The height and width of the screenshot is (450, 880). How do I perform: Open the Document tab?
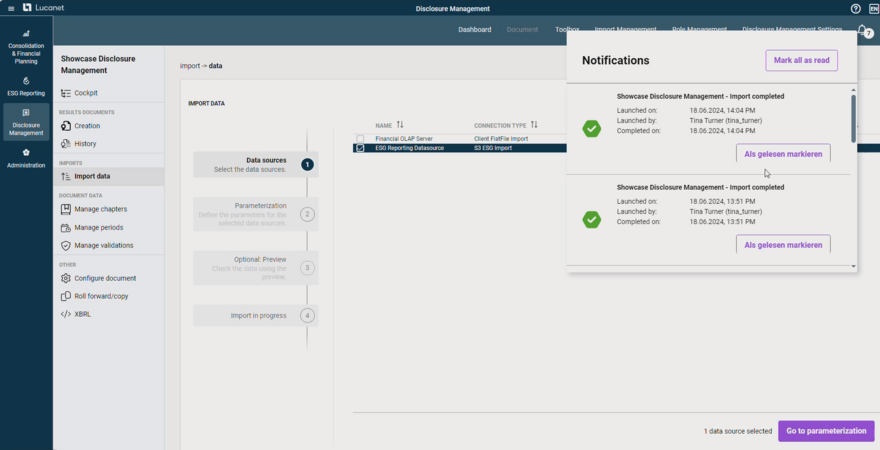522,30
